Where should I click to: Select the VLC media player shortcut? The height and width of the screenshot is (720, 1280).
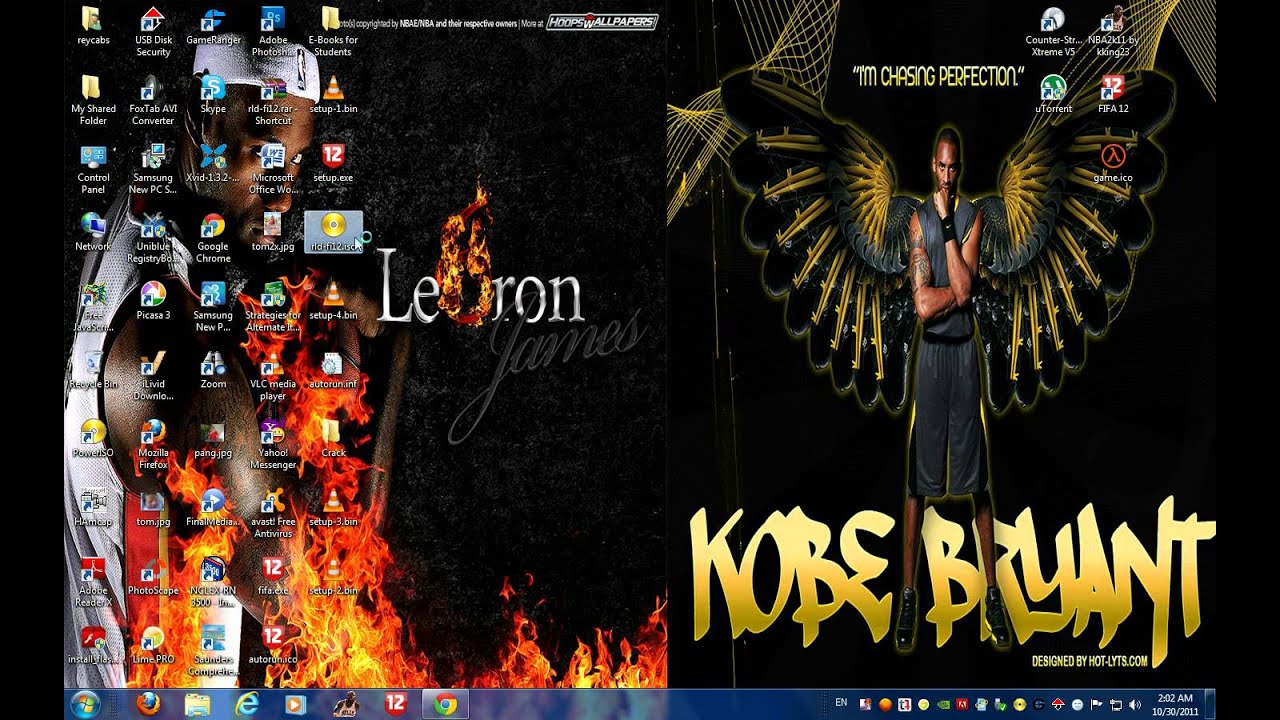tap(273, 376)
